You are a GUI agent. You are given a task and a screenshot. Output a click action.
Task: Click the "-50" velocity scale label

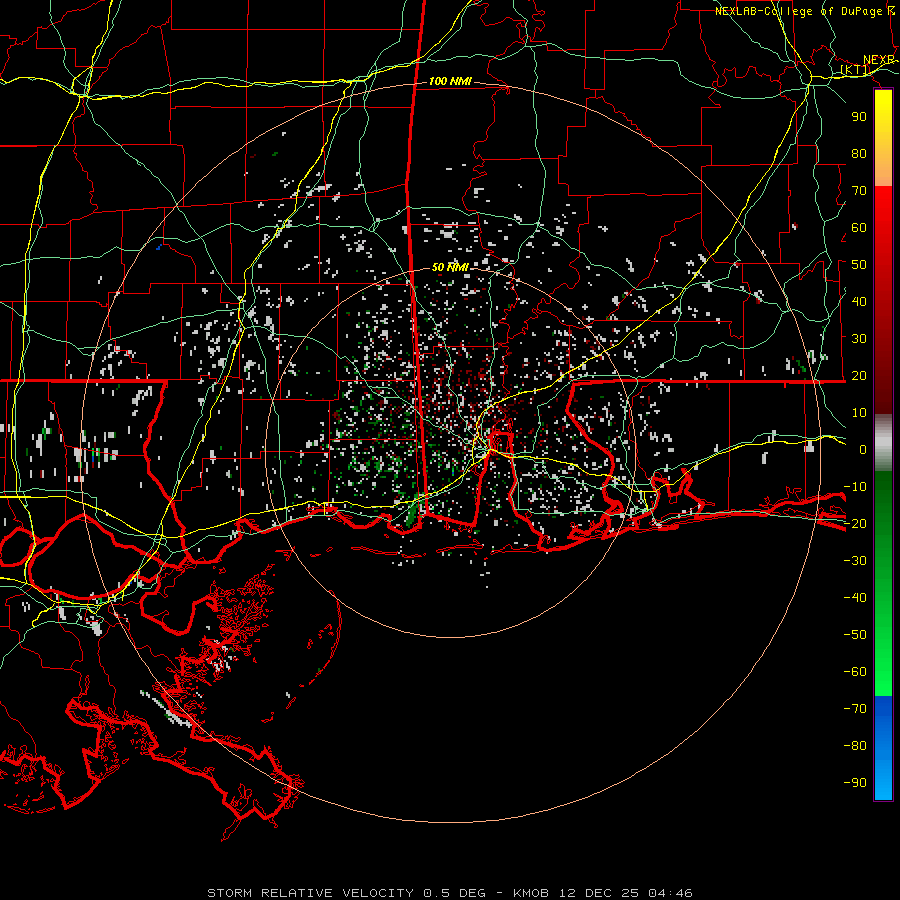point(855,635)
